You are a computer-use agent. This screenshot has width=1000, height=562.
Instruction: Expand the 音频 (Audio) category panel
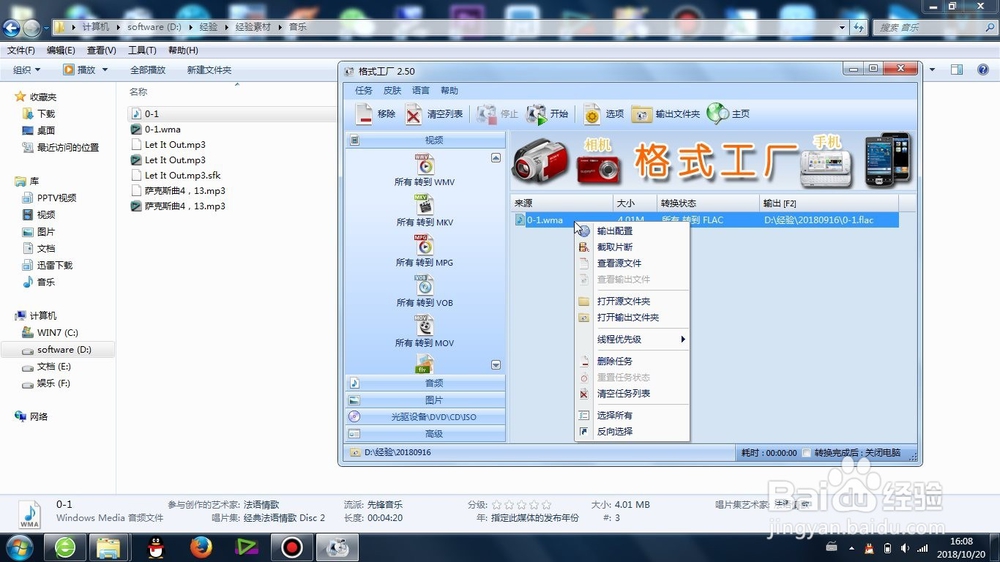[x=426, y=383]
